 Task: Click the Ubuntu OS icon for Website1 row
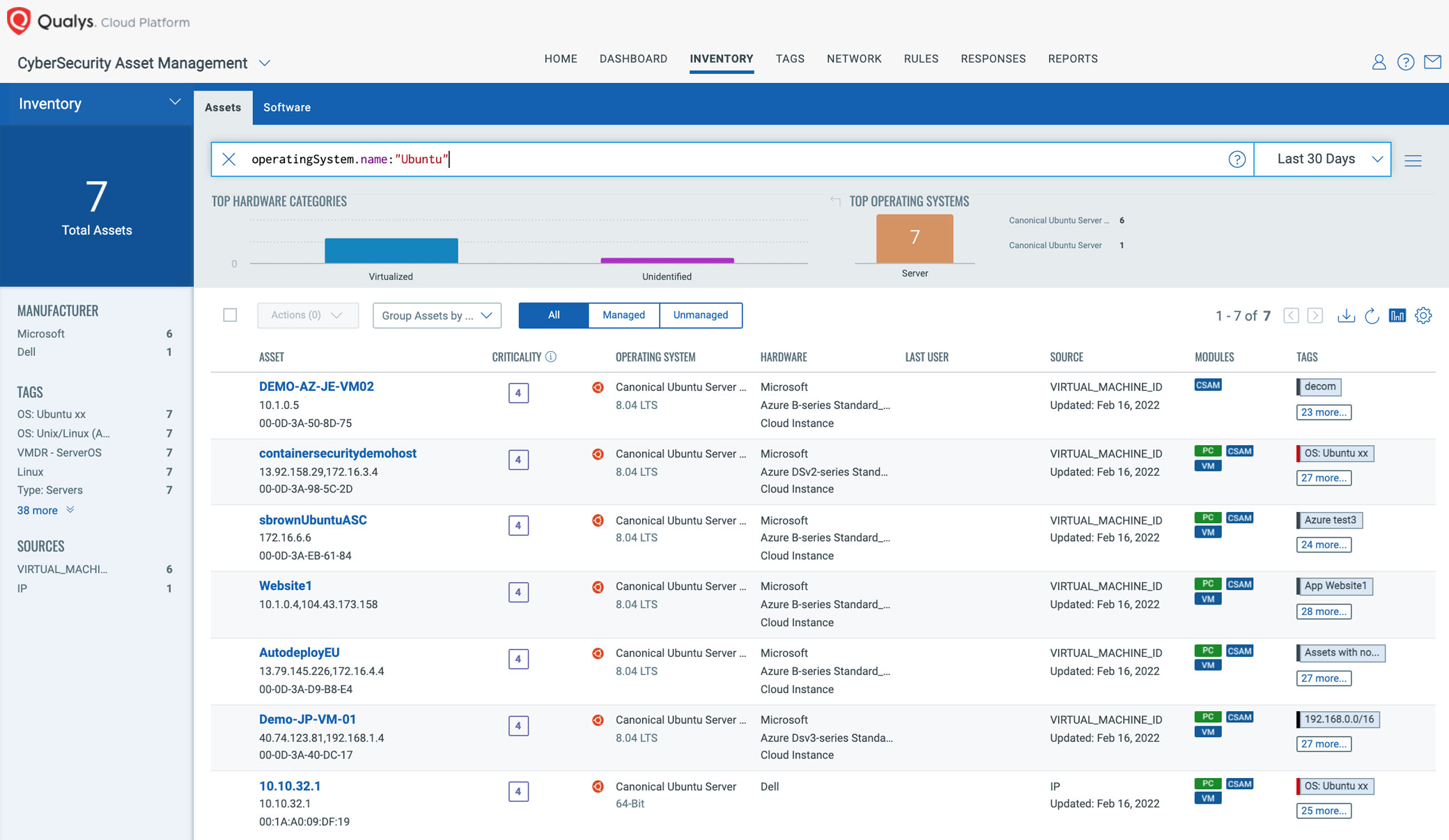(598, 587)
